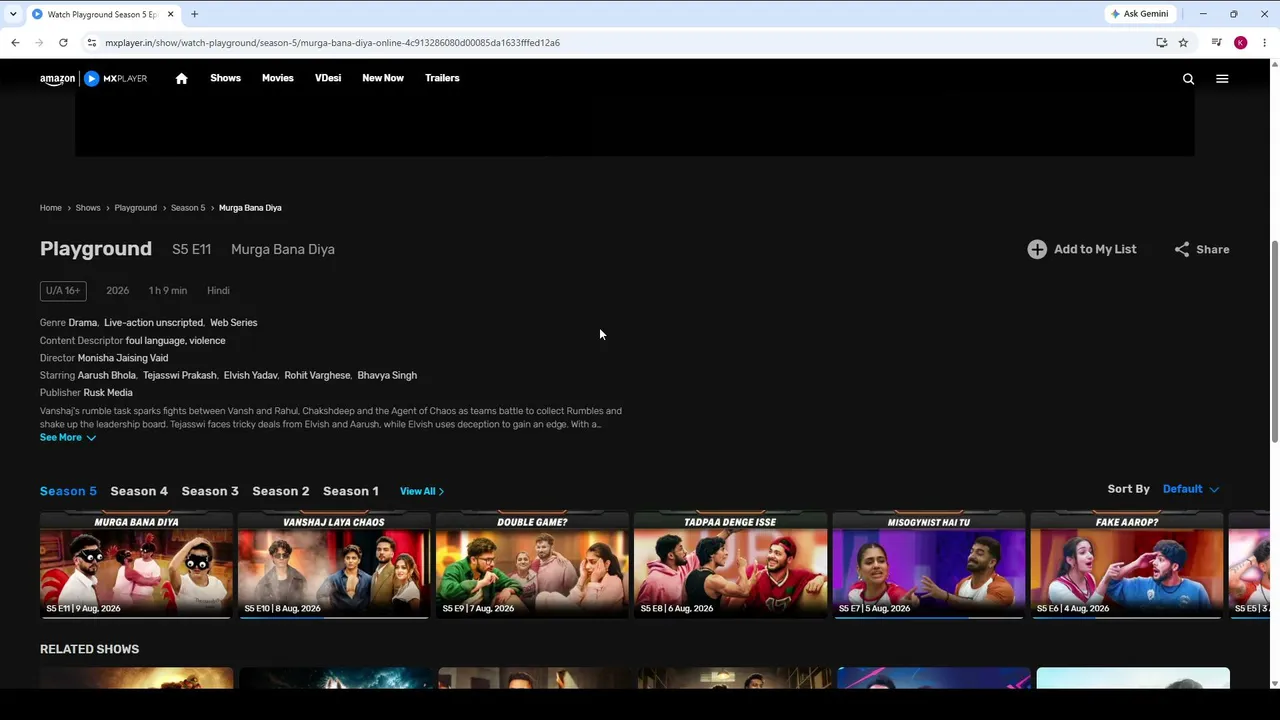This screenshot has width=1280, height=720.
Task: Switch to the Season 4 tab
Action: pos(139,491)
